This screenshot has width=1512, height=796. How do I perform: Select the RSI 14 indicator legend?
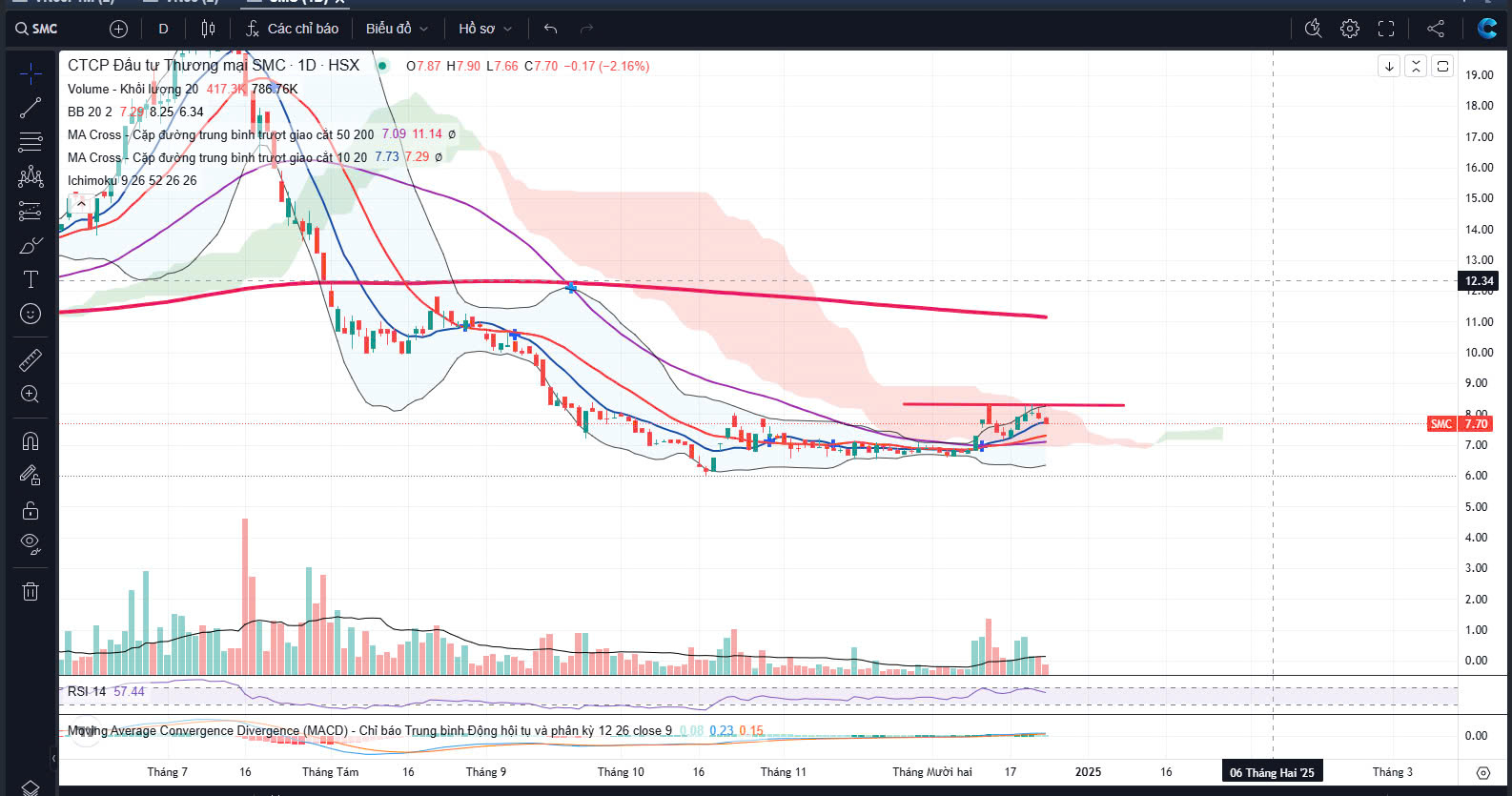(87, 691)
